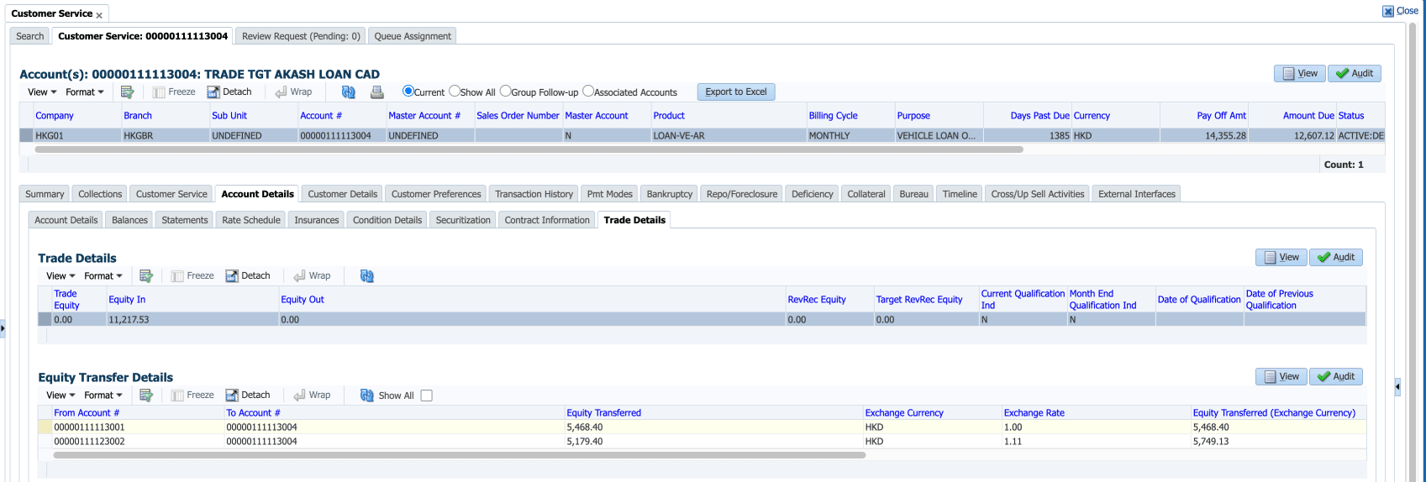Expand the left side panel arrow
Screen dimensions: 1426x482
[x=3, y=328]
